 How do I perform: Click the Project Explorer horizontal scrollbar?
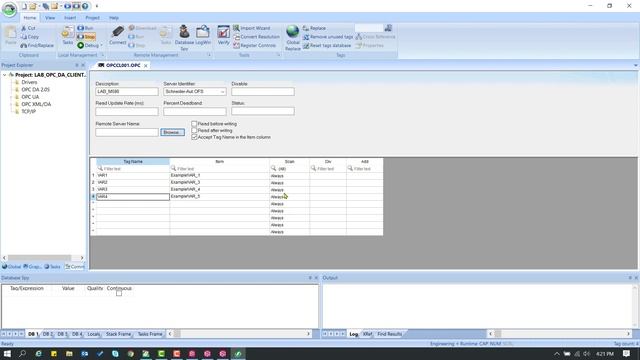click(43, 258)
